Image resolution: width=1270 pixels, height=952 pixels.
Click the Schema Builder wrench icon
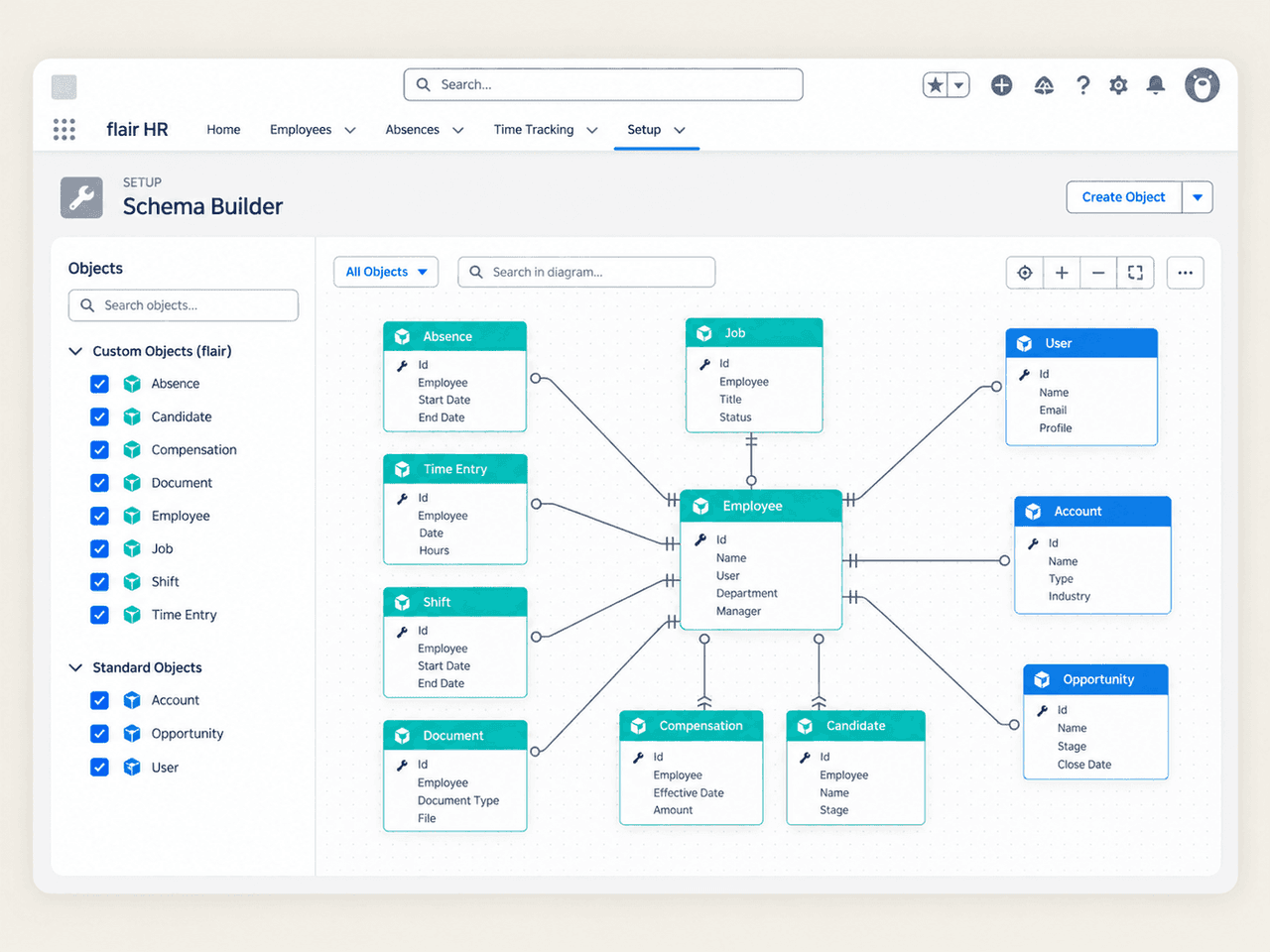click(81, 197)
